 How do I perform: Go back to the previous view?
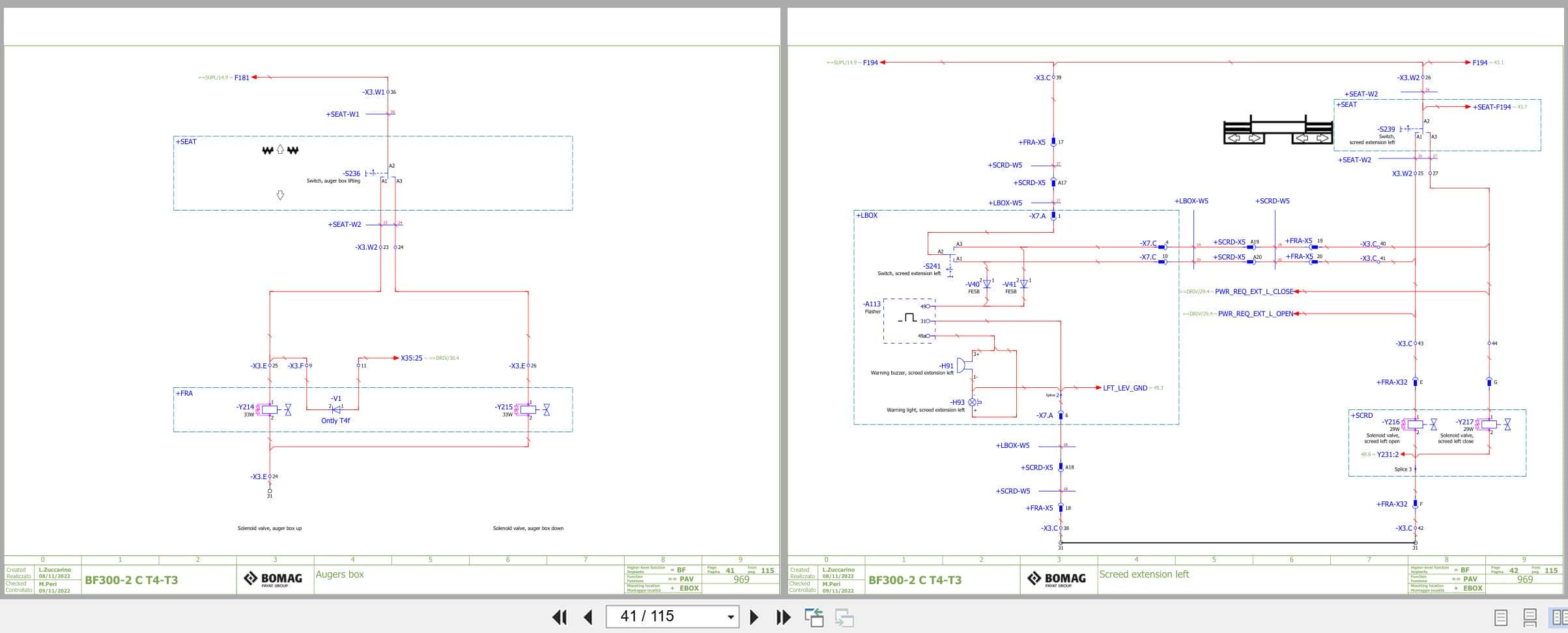click(x=814, y=617)
